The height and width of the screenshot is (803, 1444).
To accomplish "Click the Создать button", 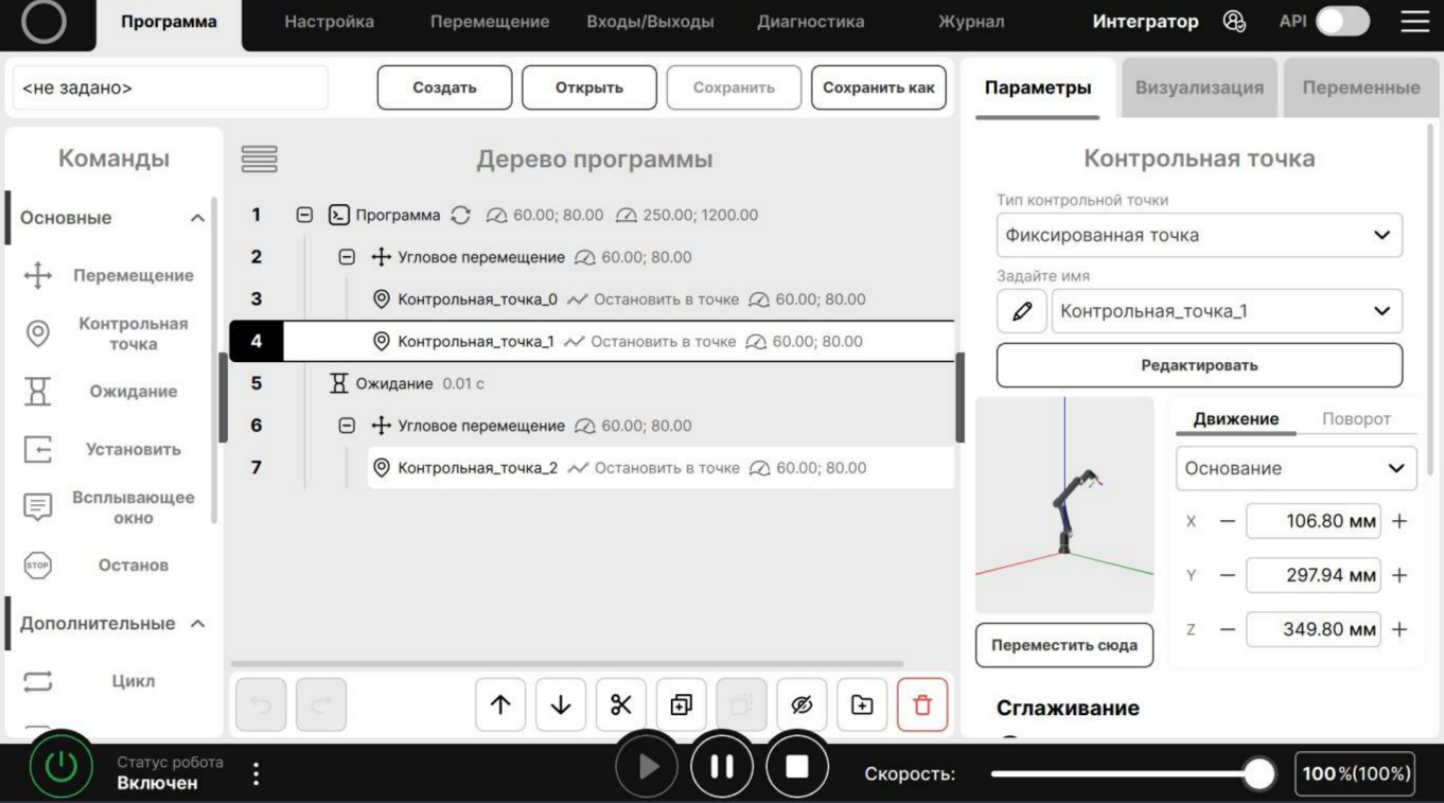I will [x=444, y=88].
